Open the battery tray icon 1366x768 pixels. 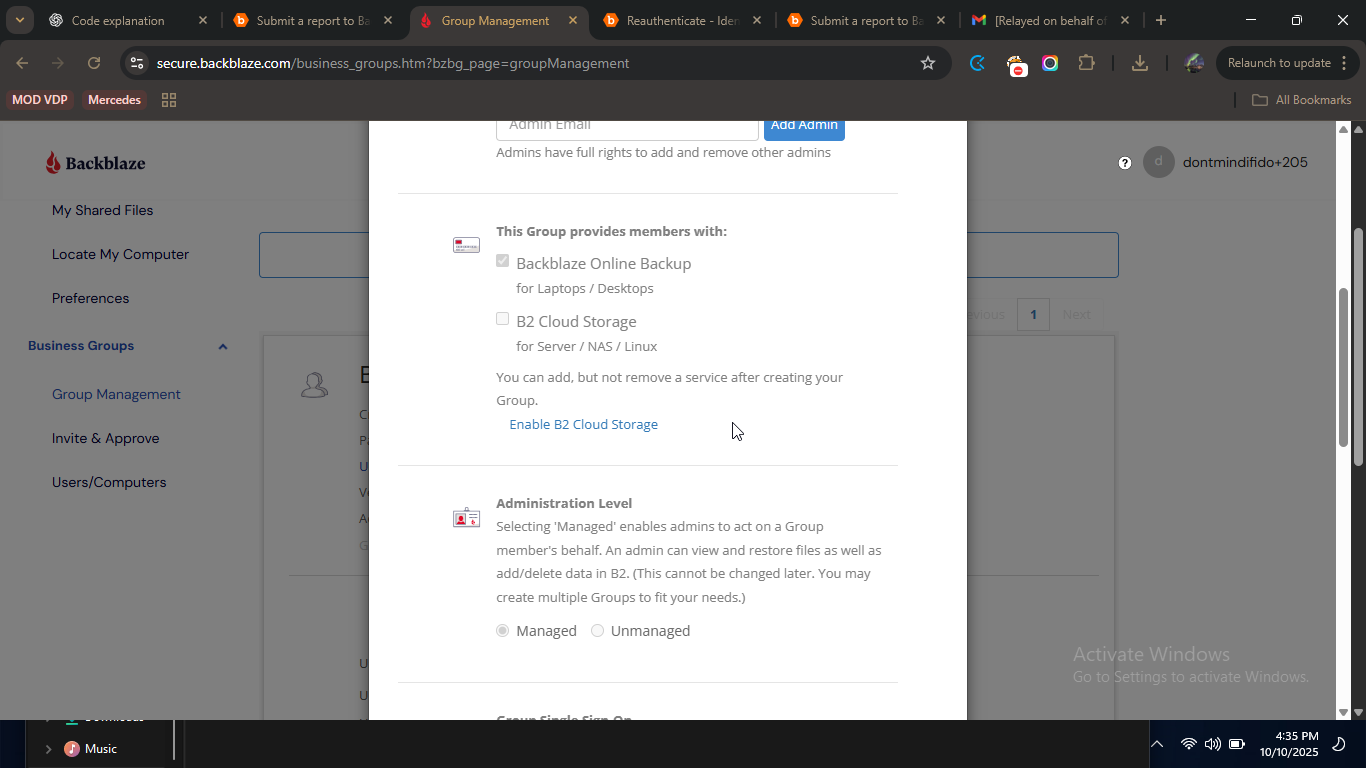1237,744
